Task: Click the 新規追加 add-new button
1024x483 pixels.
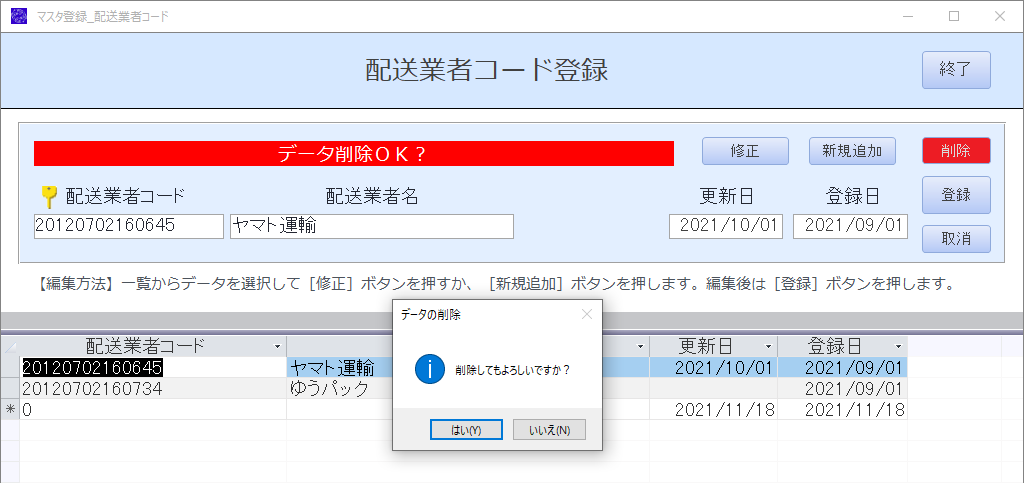Action: pyautogui.click(x=852, y=151)
